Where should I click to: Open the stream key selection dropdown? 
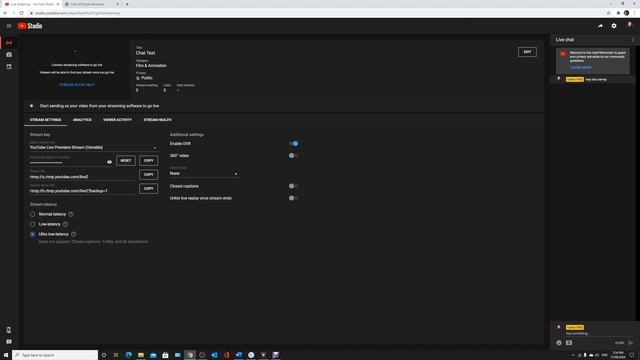[93, 146]
